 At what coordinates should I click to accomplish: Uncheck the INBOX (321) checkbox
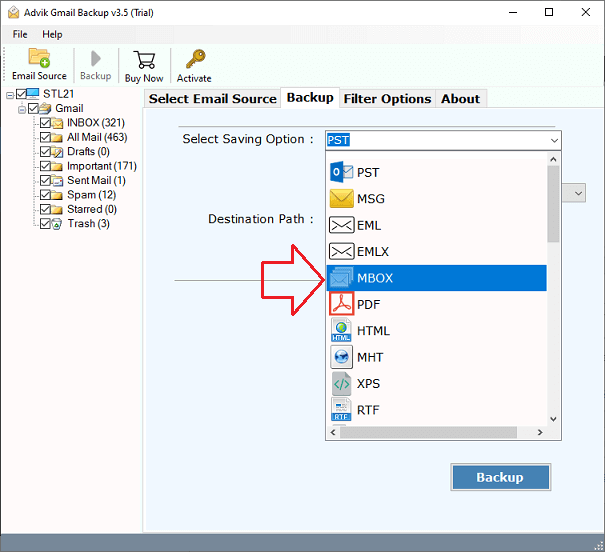[45, 123]
